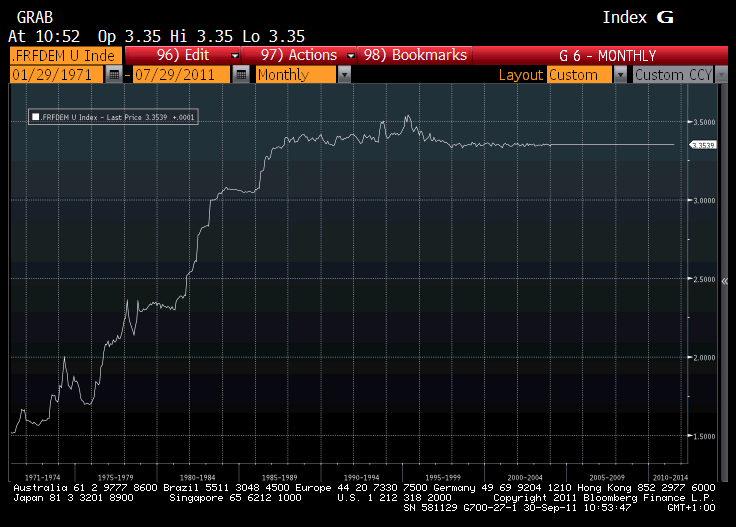This screenshot has width=736, height=527.
Task: Click the Index G label at top right
Action: pyautogui.click(x=638, y=17)
